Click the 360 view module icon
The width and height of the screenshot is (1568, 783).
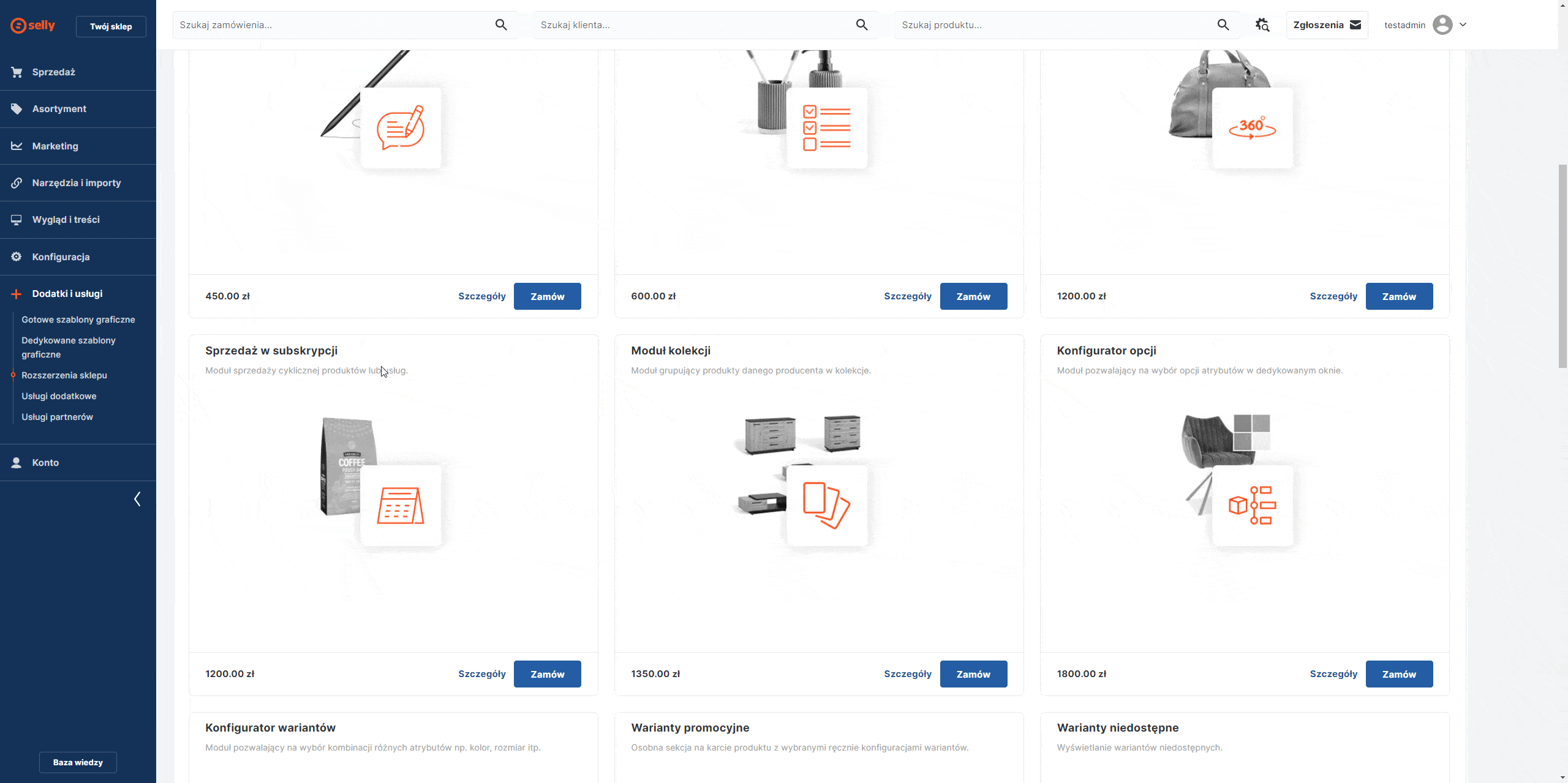(x=1253, y=128)
